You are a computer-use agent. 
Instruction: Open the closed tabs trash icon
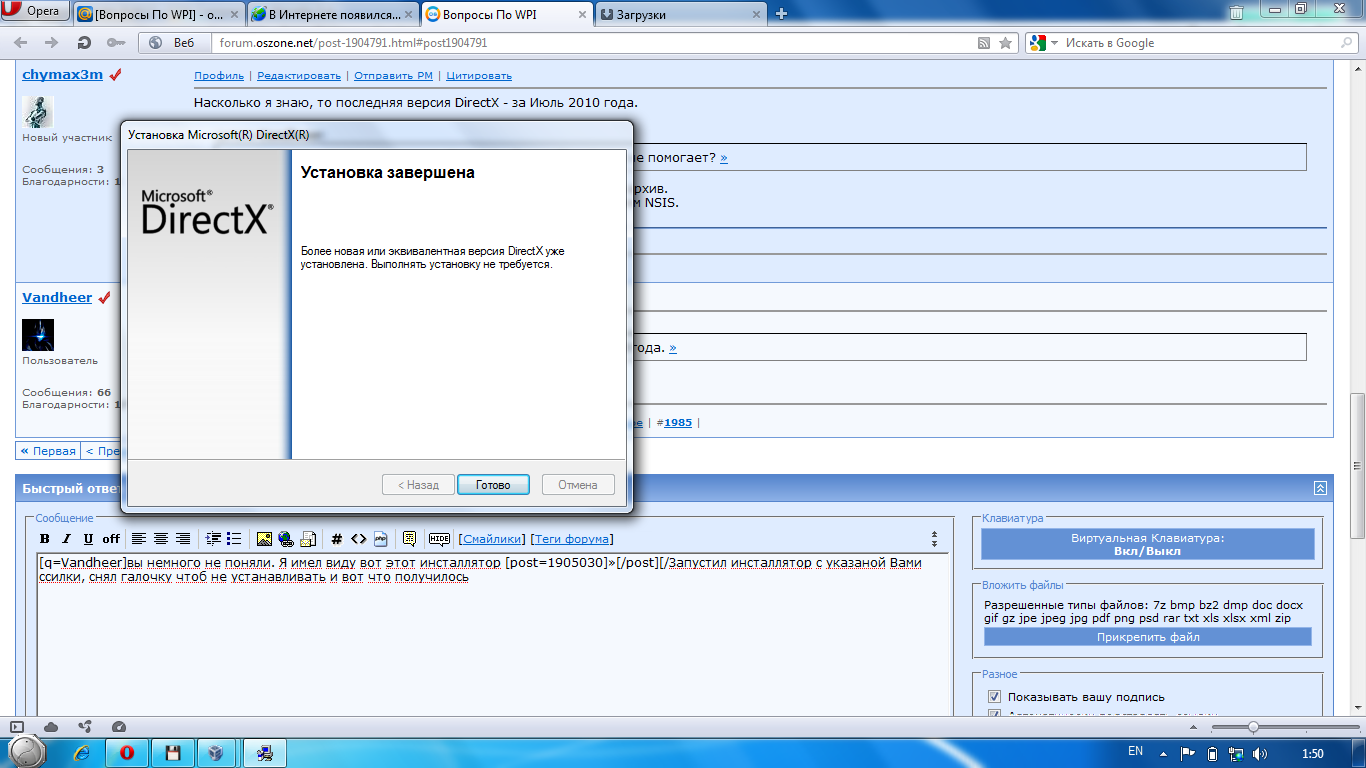point(1236,13)
